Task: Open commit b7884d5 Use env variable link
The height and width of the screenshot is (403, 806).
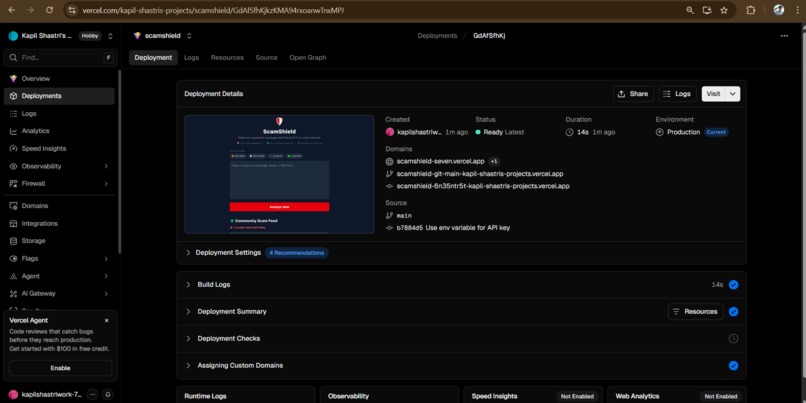Action: [x=453, y=228]
